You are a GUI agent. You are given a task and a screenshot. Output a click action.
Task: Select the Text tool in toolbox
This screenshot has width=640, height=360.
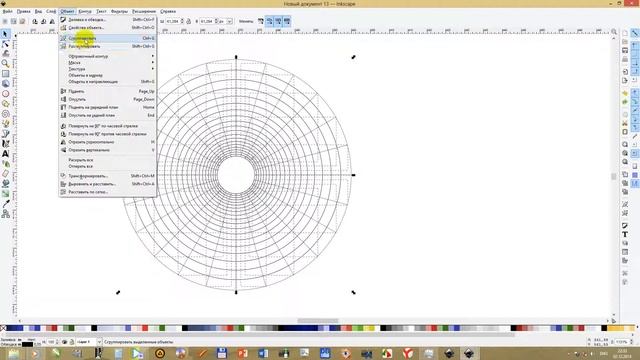tap(5, 154)
